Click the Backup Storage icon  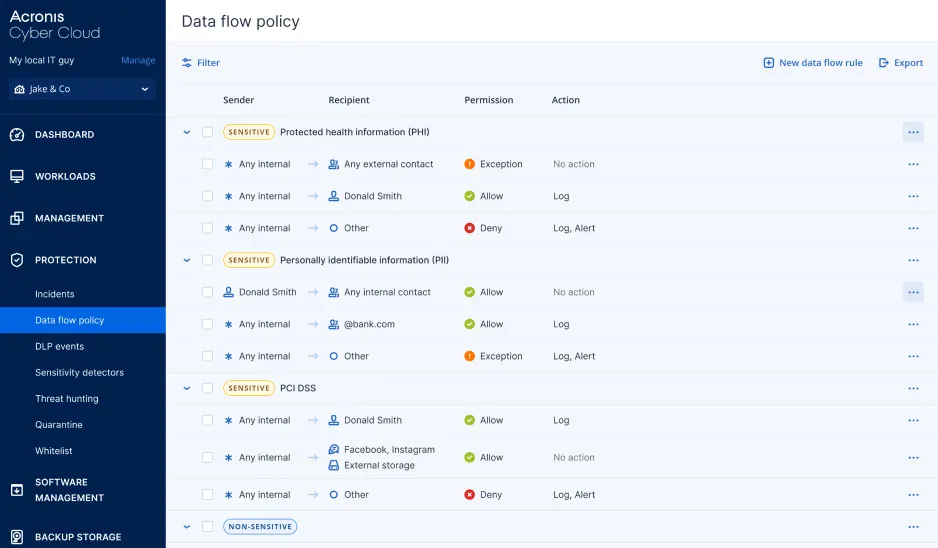coord(17,537)
